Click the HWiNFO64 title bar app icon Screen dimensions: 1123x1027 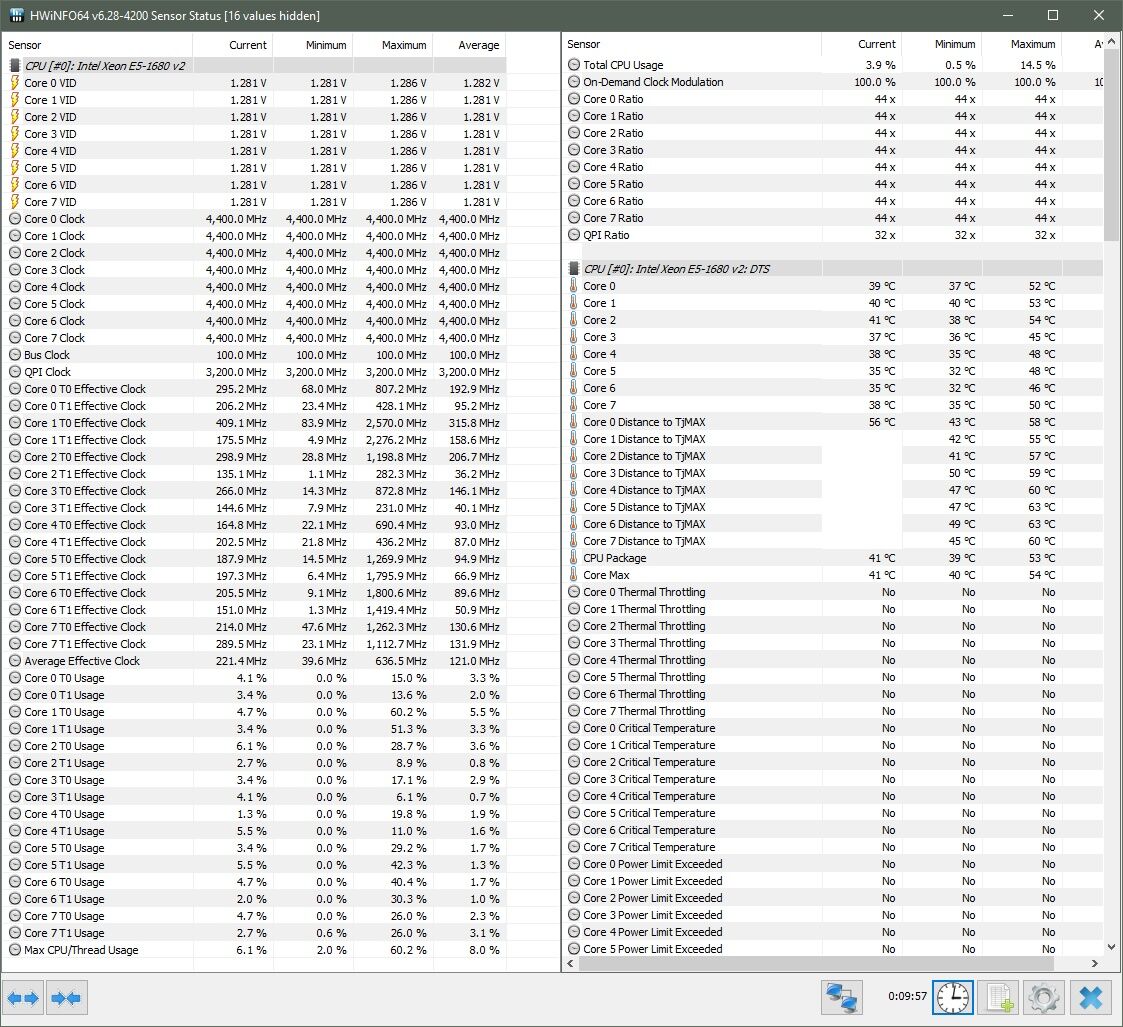pyautogui.click(x=17, y=15)
